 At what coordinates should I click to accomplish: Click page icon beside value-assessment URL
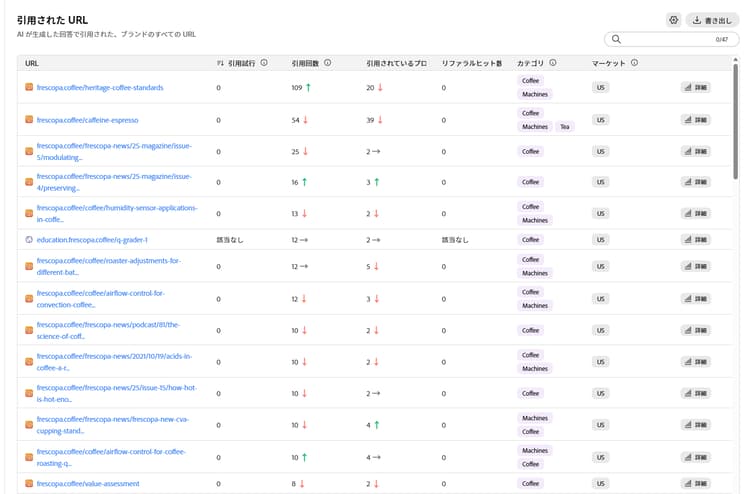(x=29, y=483)
